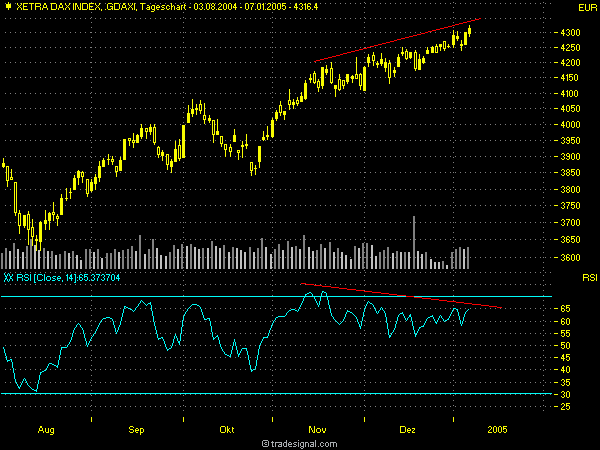Screen dimensions: 600x450
Task: Click the Okt month label on time axis
Action: click(227, 430)
